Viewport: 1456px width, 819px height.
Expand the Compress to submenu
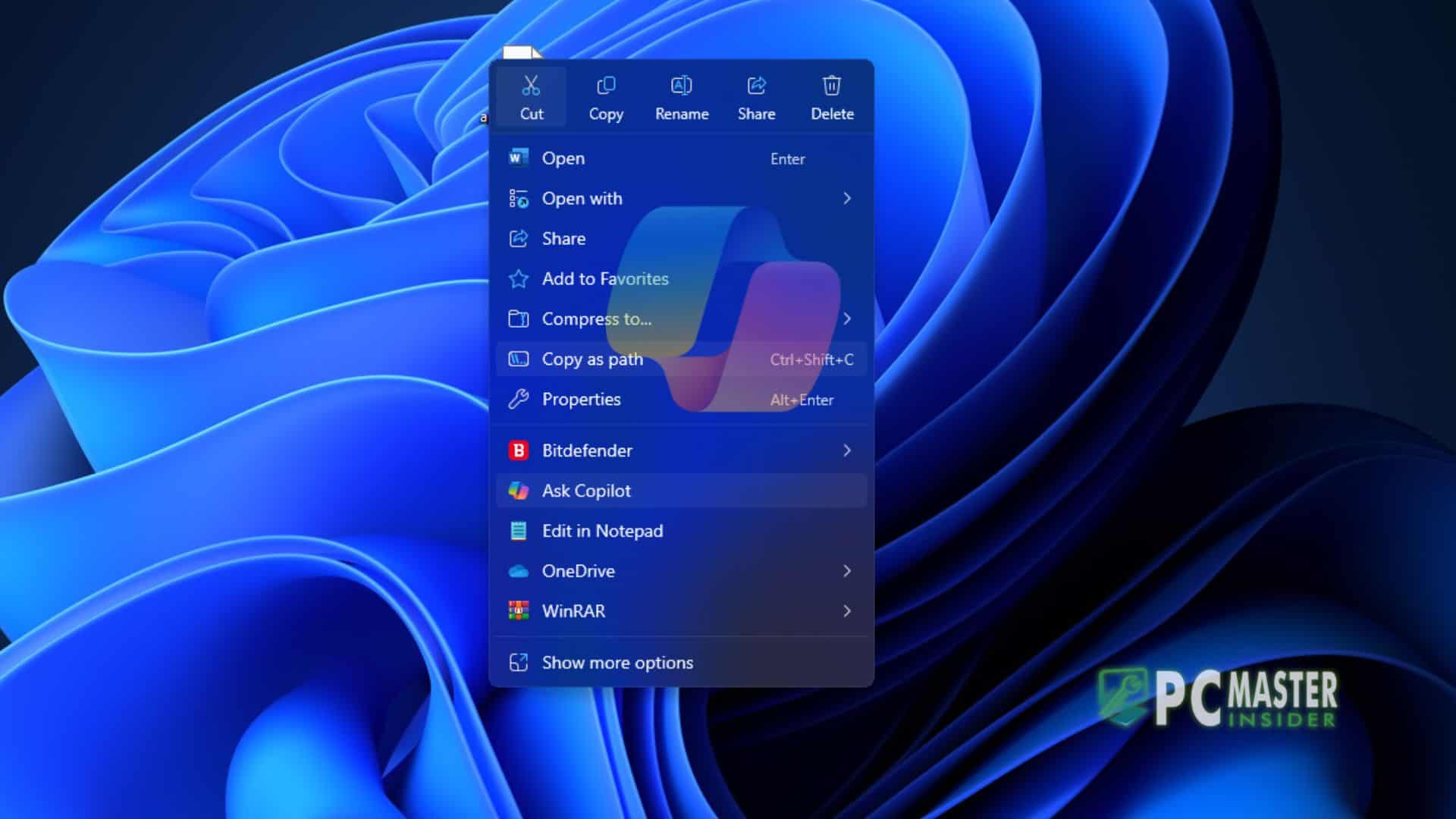tap(847, 319)
